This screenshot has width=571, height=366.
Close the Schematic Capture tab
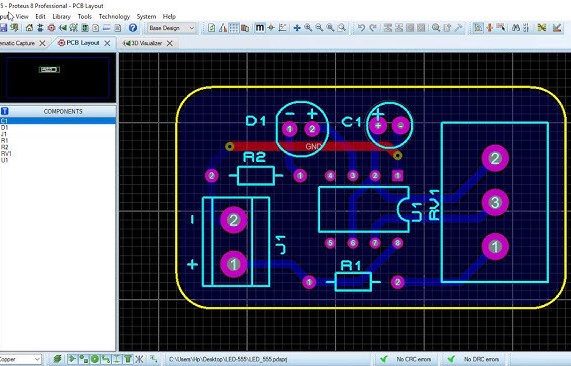(x=43, y=43)
